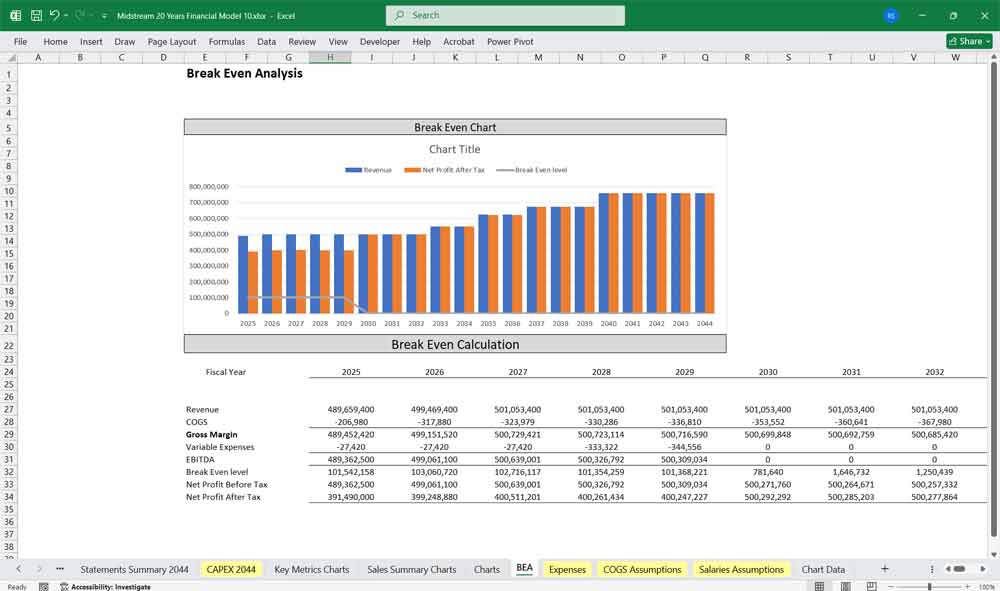Select the CAPEX 2044 sheet tab
This screenshot has width=1000, height=591.
(x=231, y=568)
